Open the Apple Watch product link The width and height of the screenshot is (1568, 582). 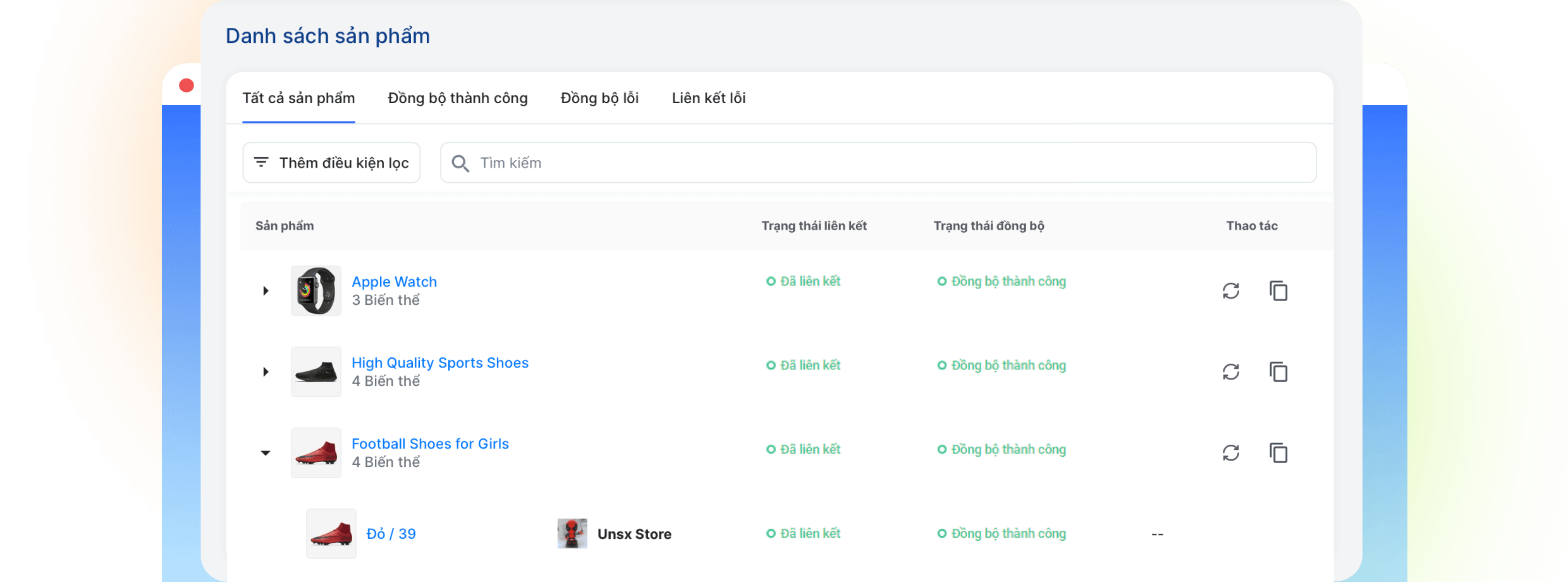pos(395,282)
